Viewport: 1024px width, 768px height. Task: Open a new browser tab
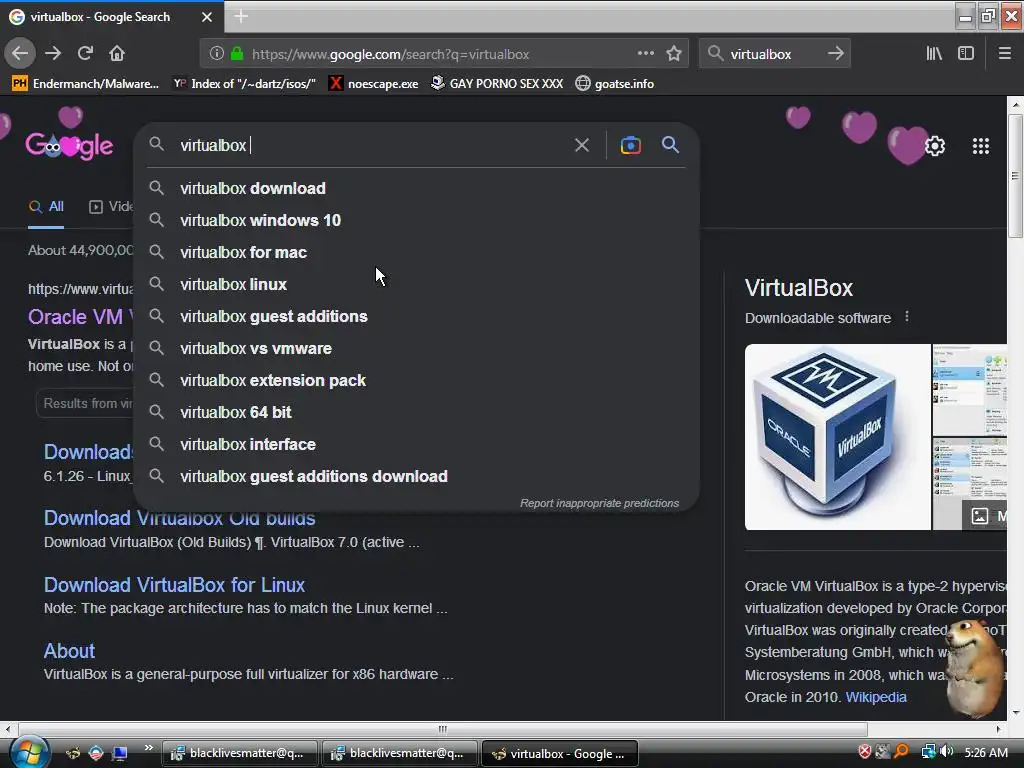pyautogui.click(x=241, y=16)
